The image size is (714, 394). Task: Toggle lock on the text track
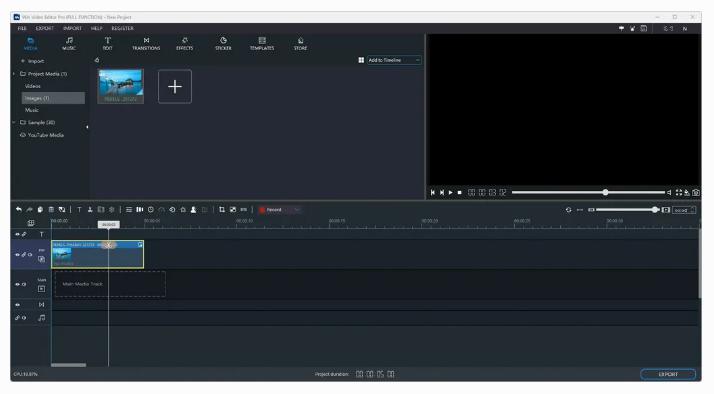point(24,235)
